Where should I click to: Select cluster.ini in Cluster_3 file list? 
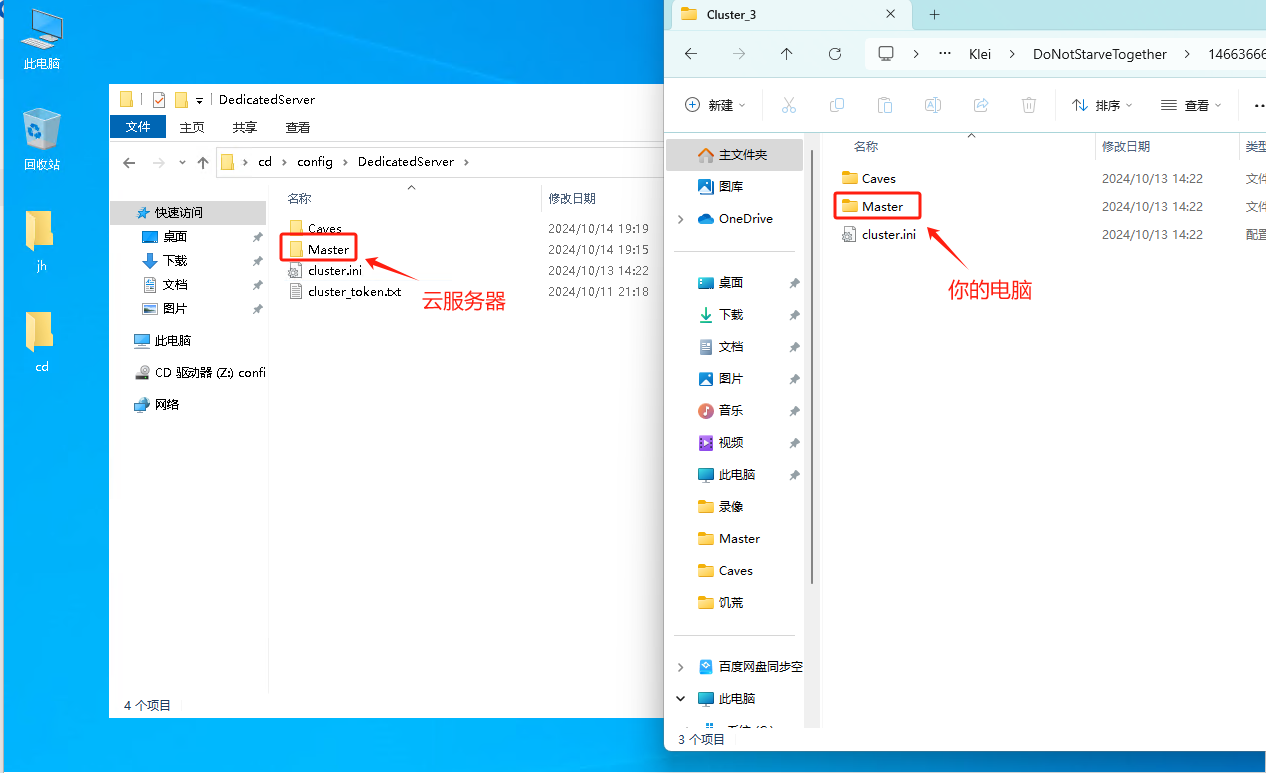(878, 235)
